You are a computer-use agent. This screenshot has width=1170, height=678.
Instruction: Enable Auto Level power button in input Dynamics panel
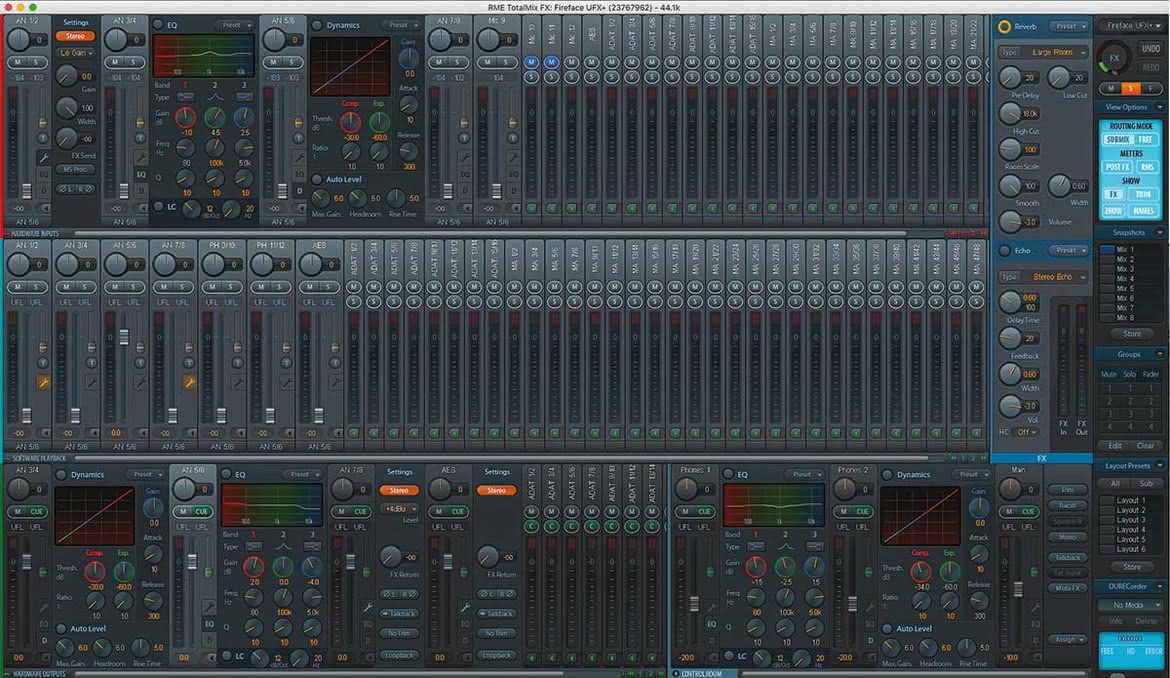(x=316, y=179)
